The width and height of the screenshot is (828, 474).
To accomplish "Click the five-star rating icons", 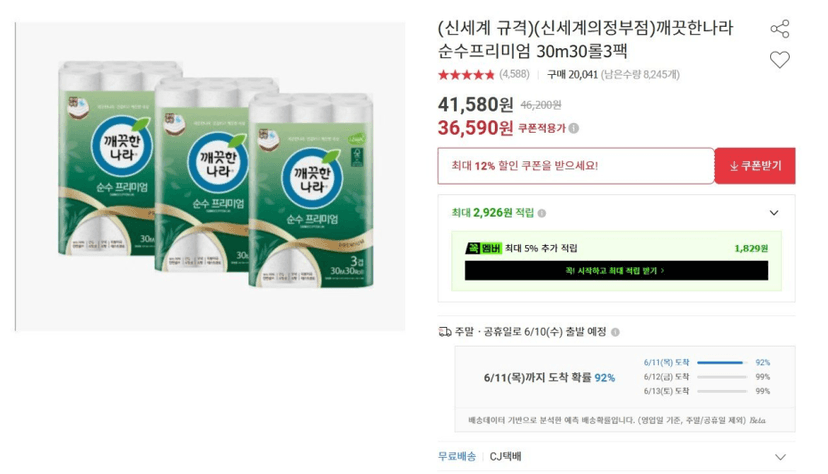I will (x=466, y=74).
